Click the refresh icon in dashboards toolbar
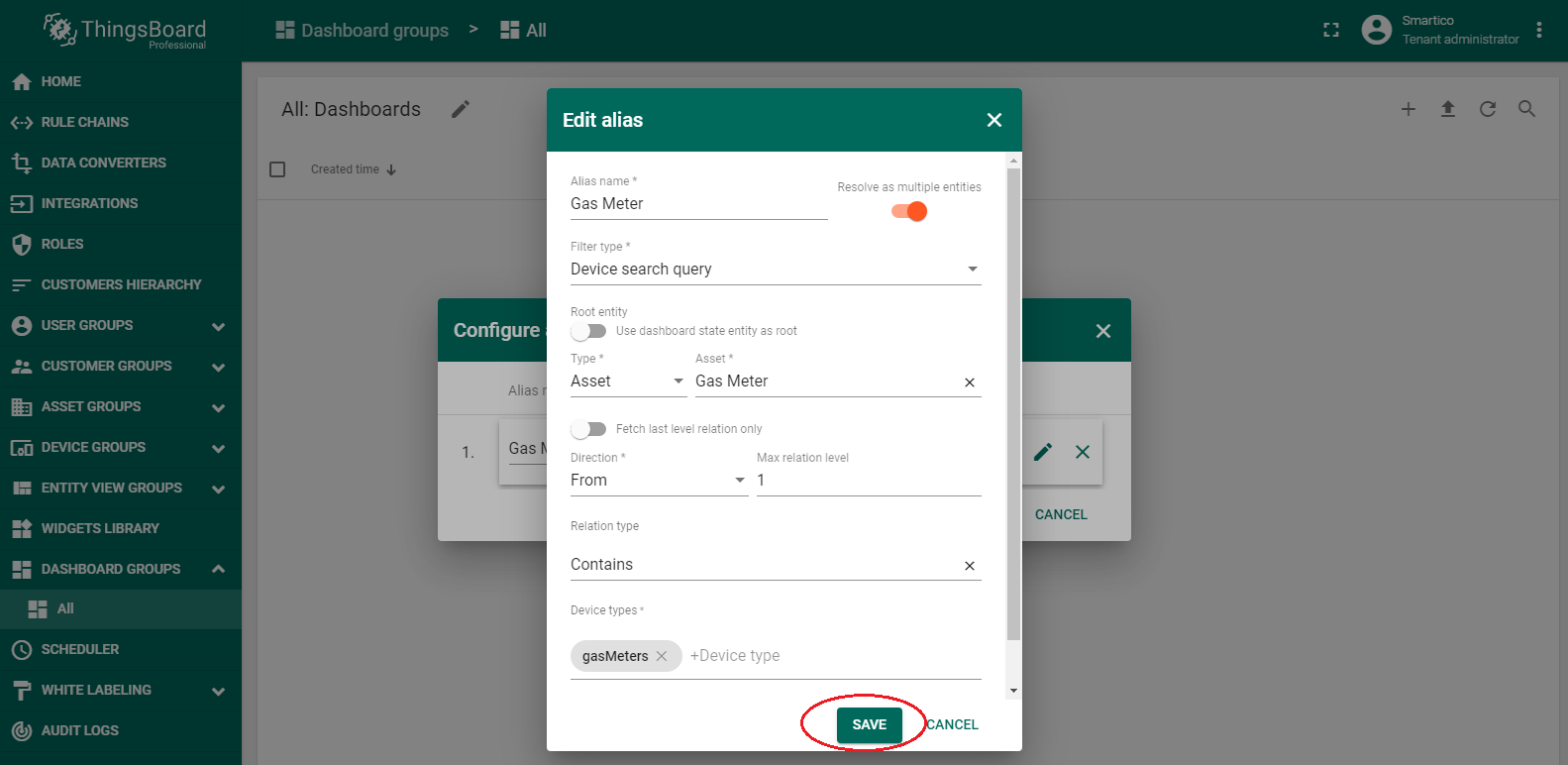Viewport: 1568px width, 765px height. (1487, 109)
